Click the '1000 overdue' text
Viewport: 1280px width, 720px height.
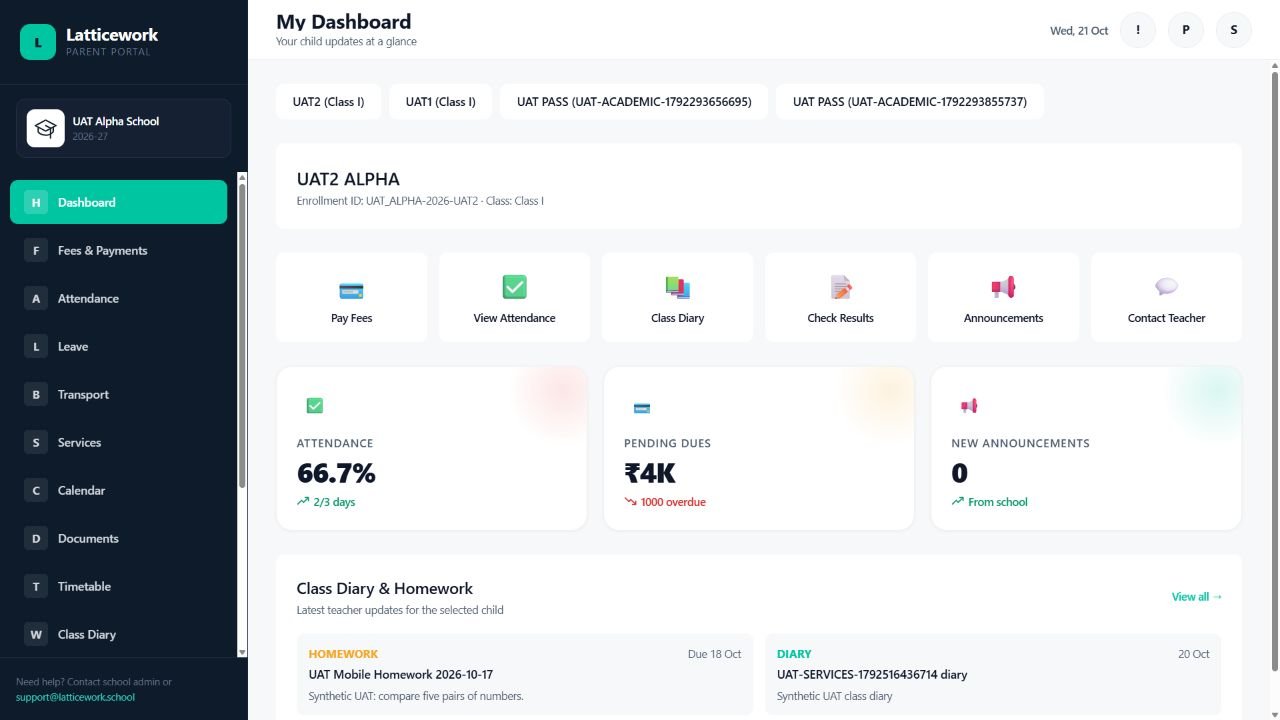(673, 502)
